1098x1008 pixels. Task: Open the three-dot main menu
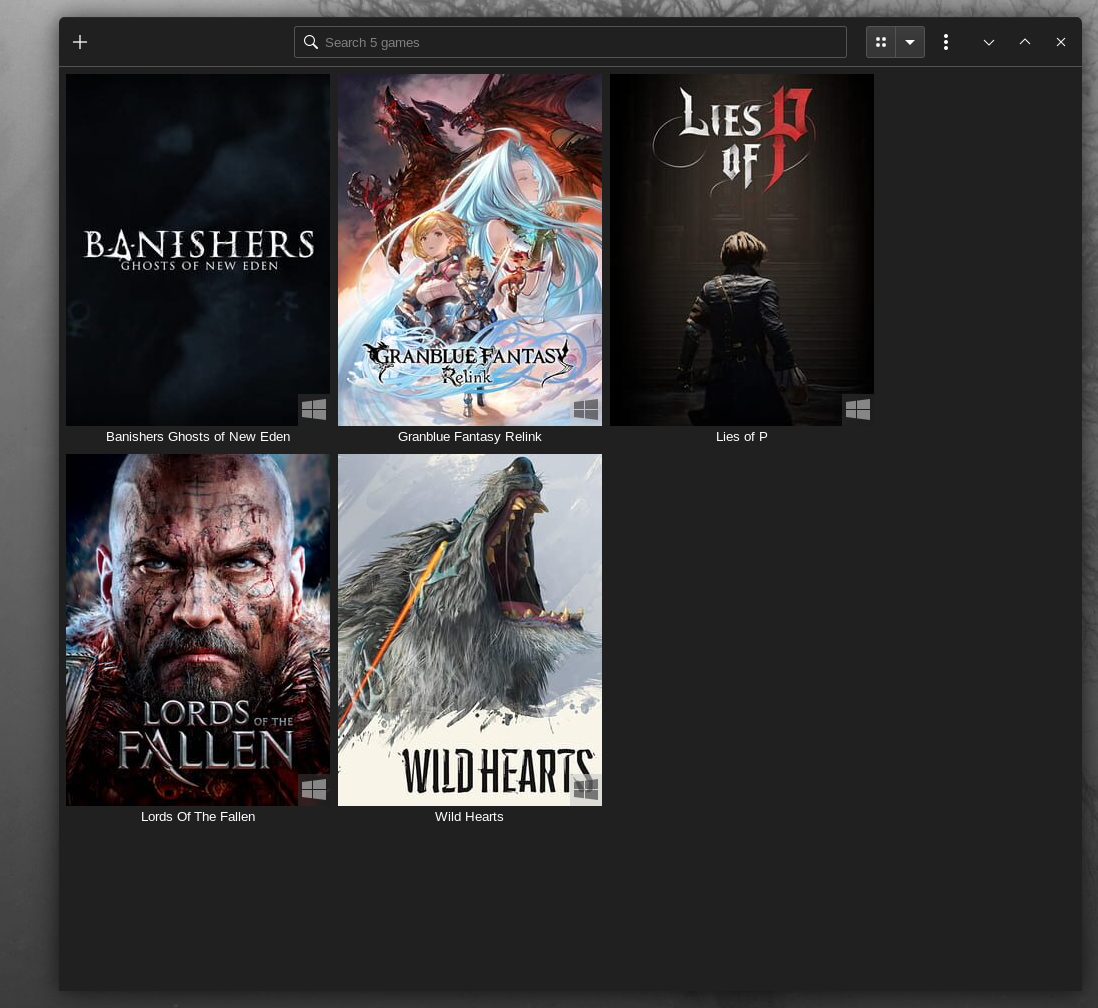pos(946,42)
